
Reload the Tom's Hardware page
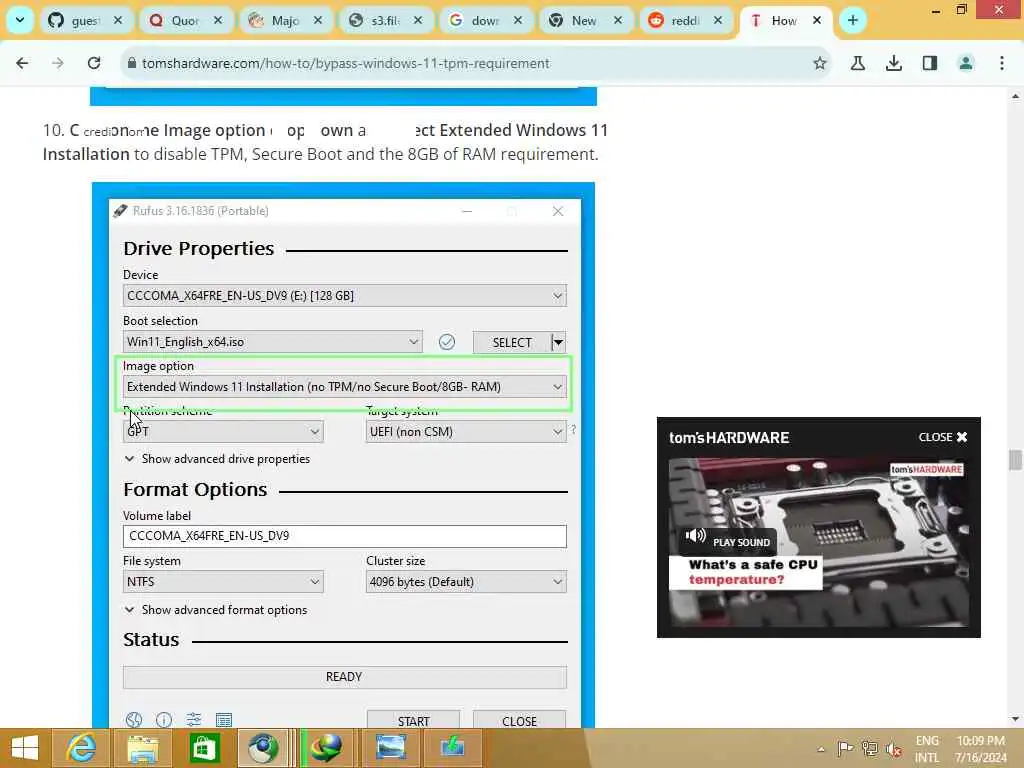pyautogui.click(x=94, y=63)
